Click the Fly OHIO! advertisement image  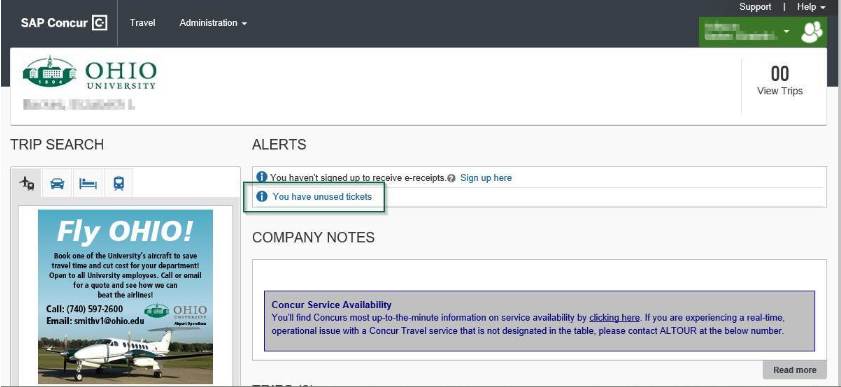click(126, 296)
